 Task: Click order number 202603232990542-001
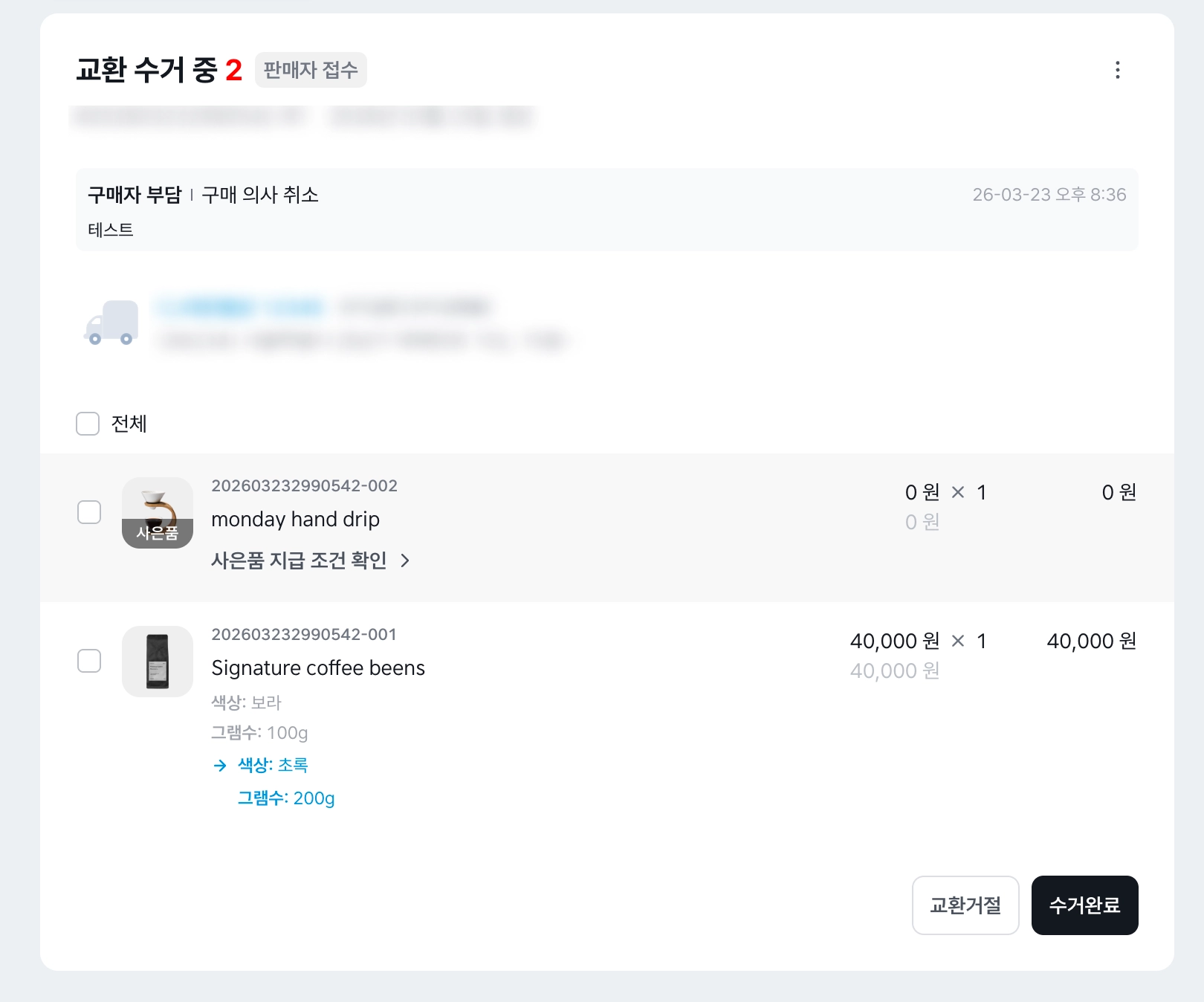(x=304, y=635)
